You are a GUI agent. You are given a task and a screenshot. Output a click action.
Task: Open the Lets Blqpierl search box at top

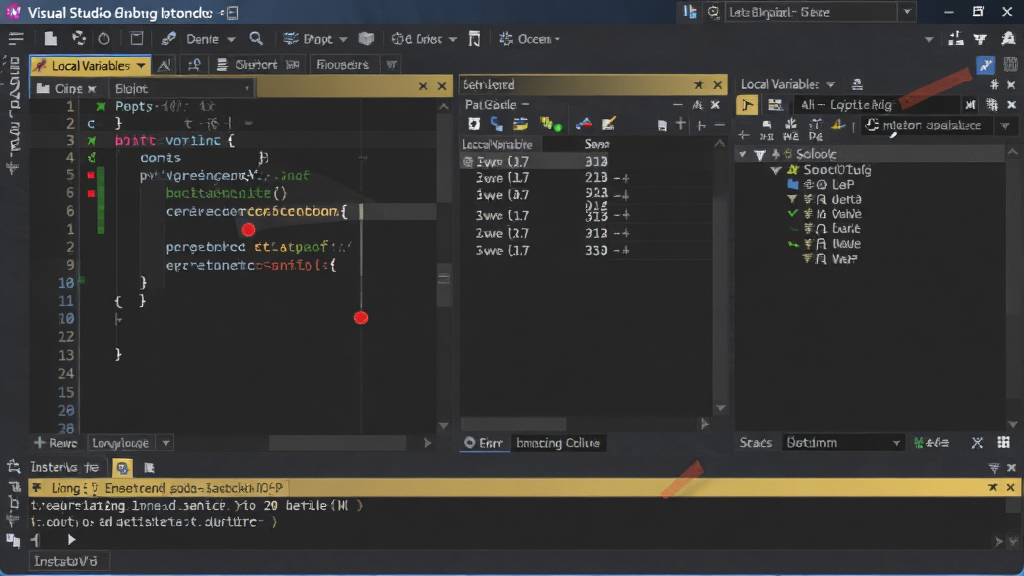[x=810, y=12]
